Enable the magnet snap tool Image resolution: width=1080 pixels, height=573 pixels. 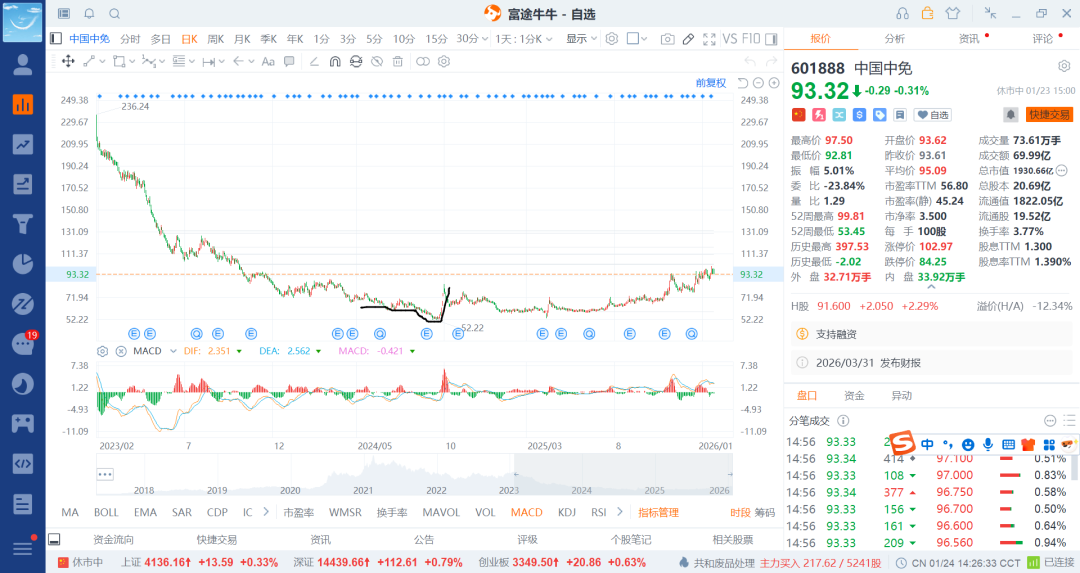coord(335,61)
